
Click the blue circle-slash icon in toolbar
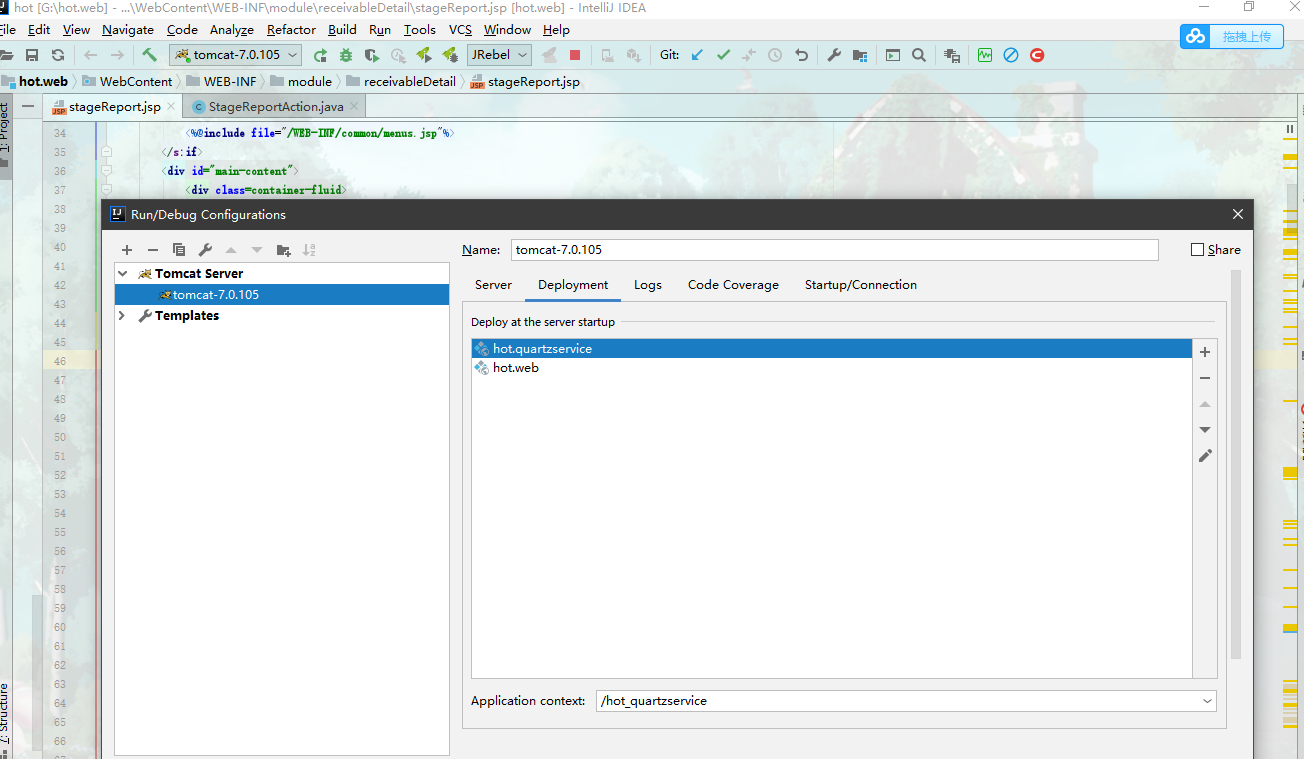coord(1011,55)
